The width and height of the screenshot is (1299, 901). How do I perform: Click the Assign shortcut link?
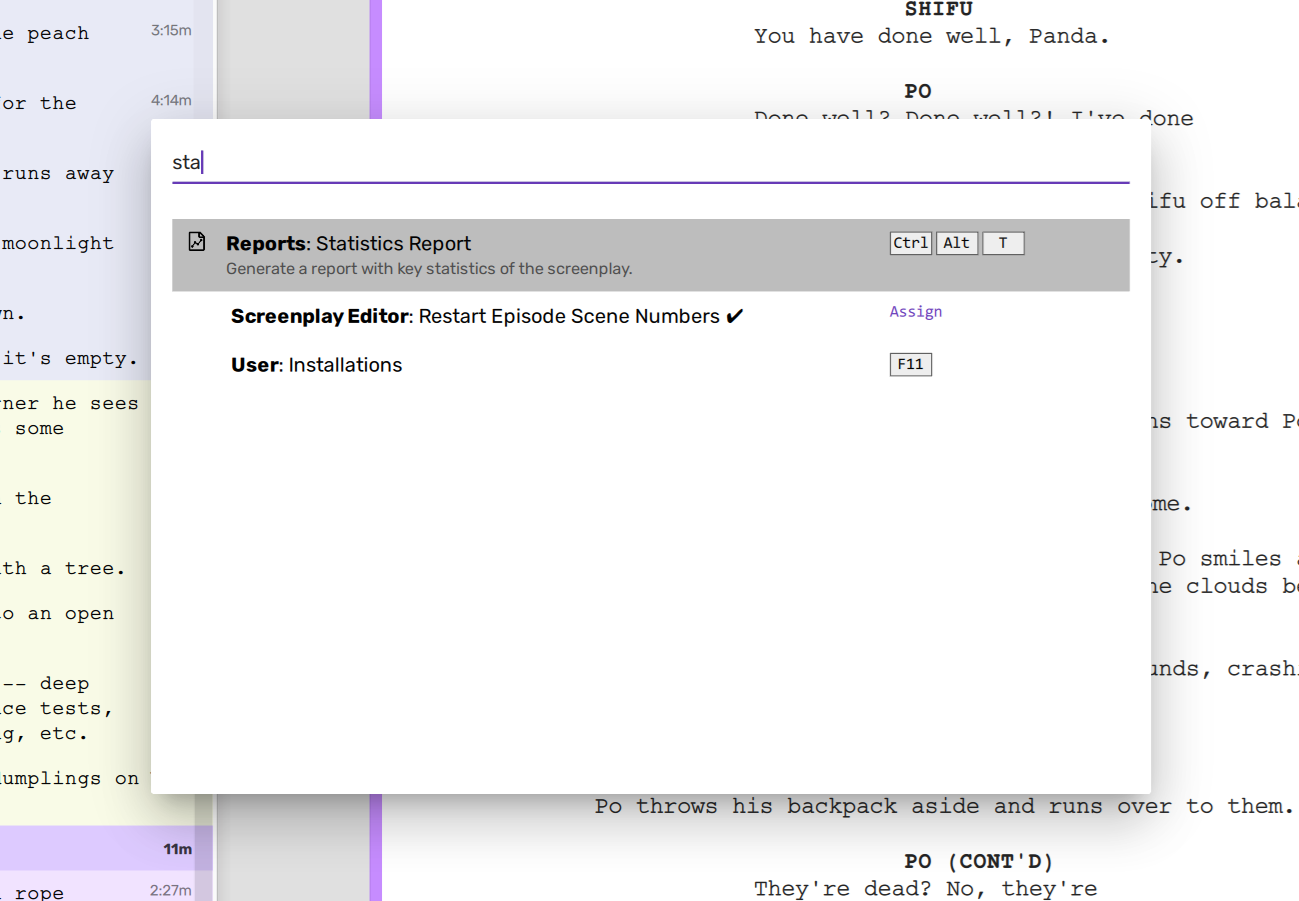[915, 312]
